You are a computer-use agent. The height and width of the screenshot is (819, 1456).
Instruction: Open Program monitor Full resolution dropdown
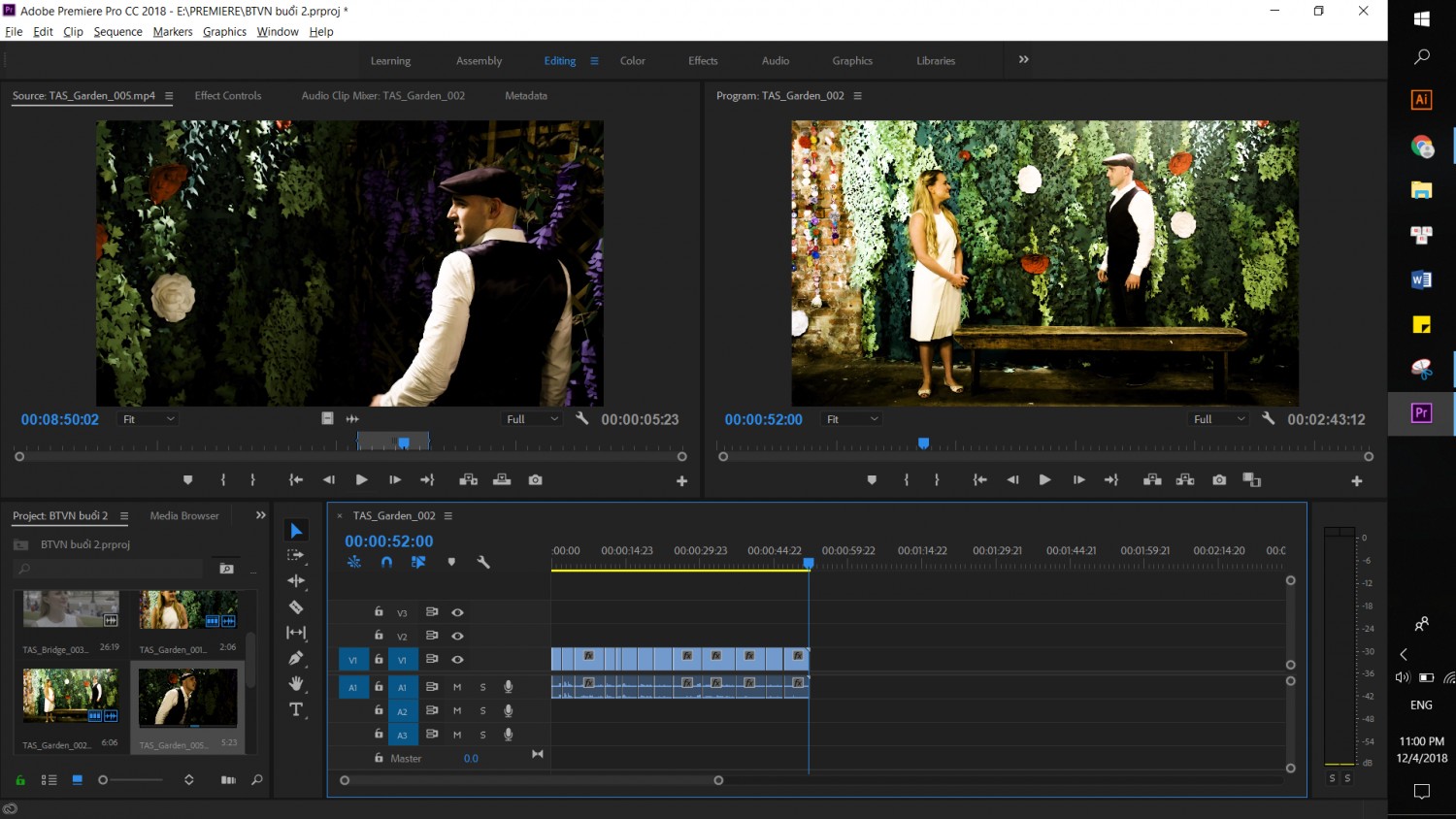[x=1219, y=419]
